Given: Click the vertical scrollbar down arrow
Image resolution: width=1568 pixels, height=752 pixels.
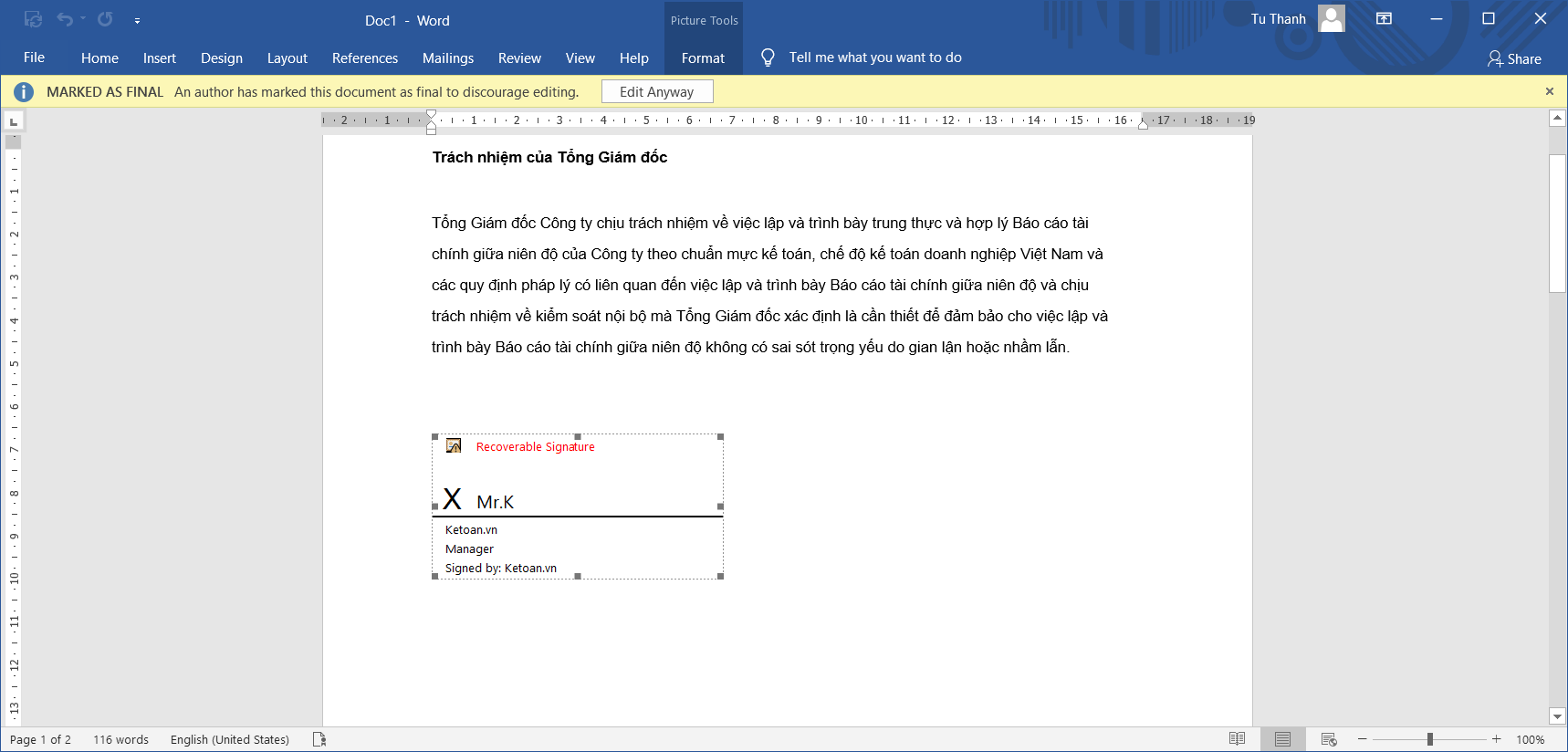Looking at the screenshot, I should click(x=1558, y=716).
